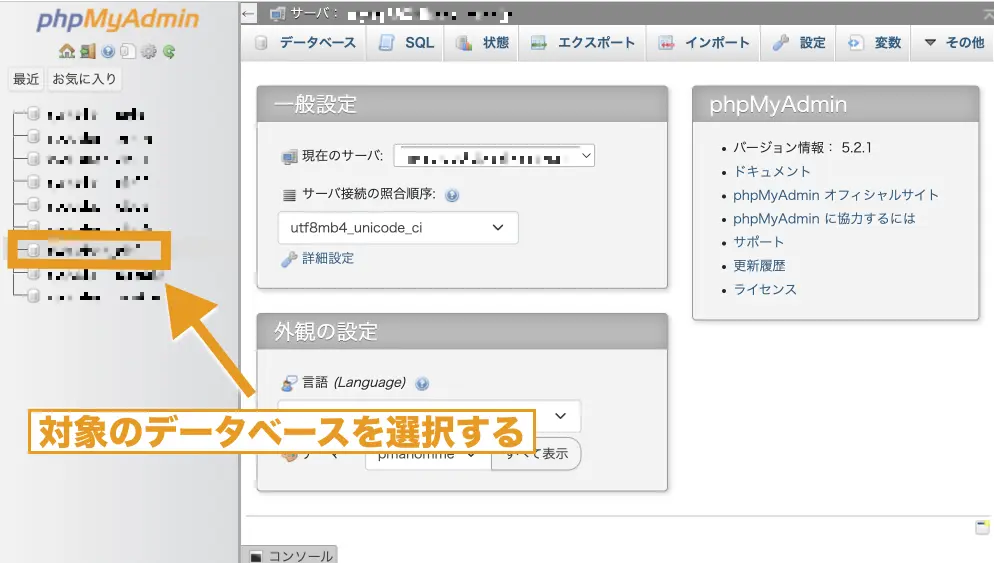Go to the インポート tab

pos(705,43)
